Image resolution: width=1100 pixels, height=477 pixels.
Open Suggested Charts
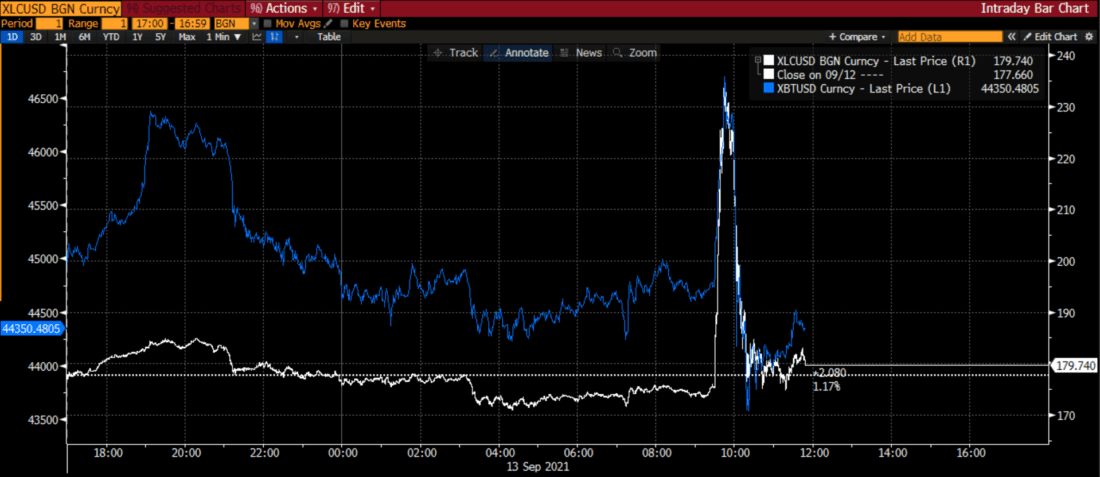[182, 8]
